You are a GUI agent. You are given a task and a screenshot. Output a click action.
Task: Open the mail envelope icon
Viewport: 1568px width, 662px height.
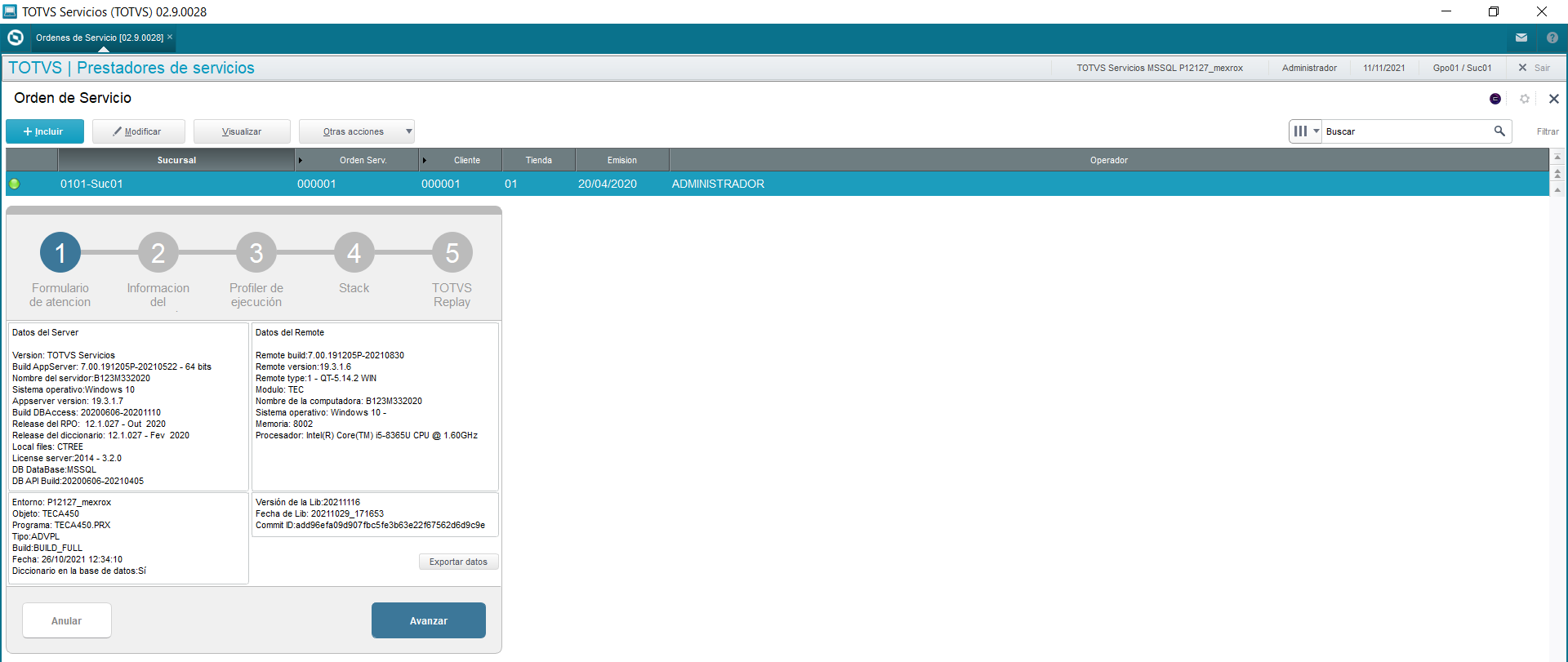[x=1521, y=38]
